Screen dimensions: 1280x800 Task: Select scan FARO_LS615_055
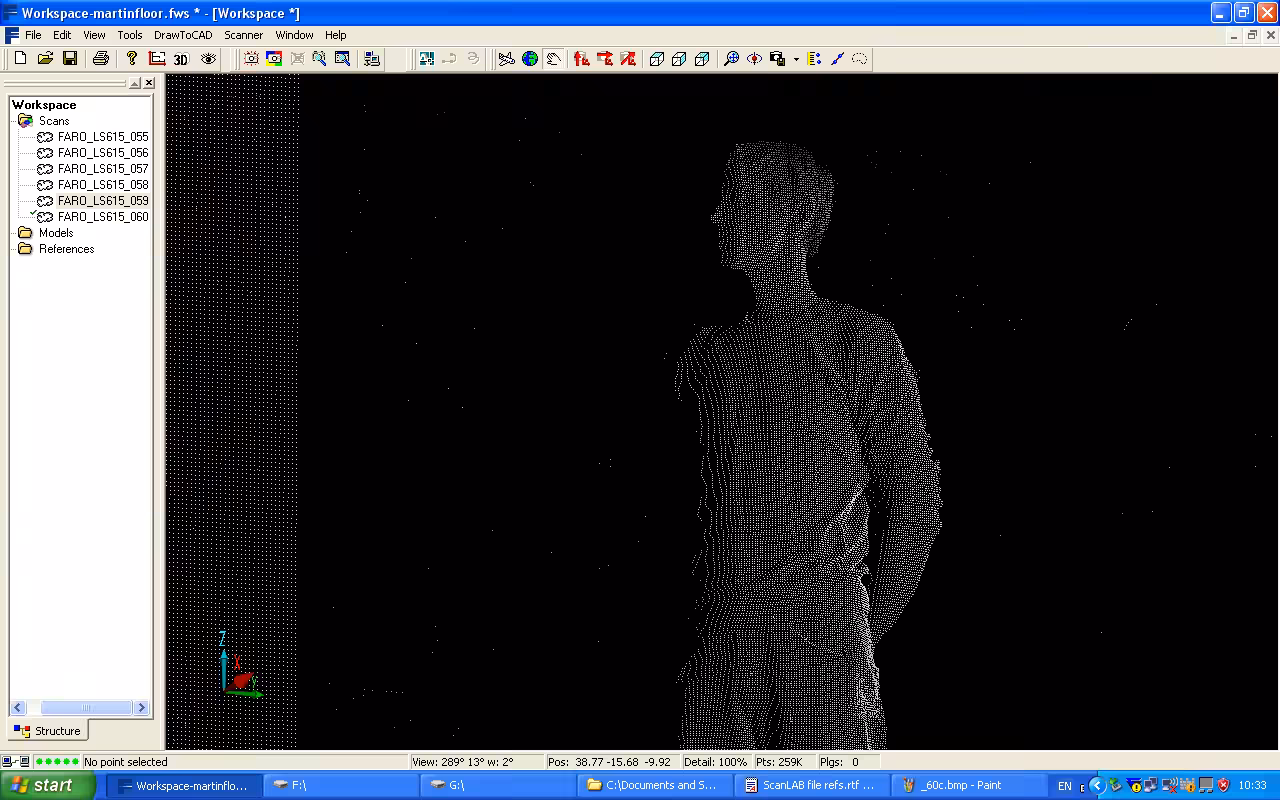click(x=103, y=137)
